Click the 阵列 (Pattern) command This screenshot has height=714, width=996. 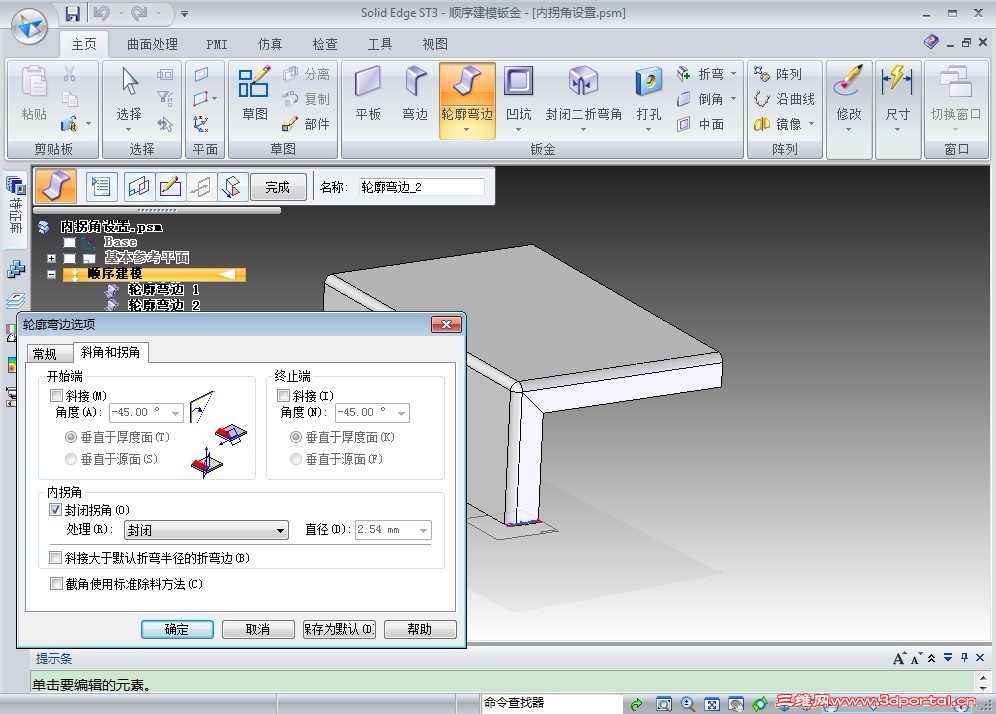click(777, 74)
